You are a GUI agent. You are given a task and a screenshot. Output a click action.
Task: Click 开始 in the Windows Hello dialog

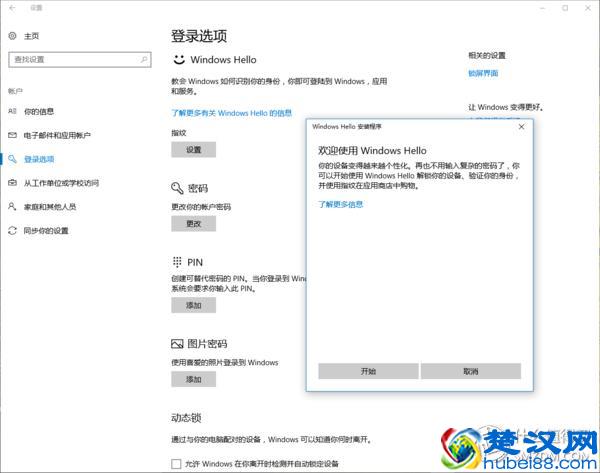368,371
